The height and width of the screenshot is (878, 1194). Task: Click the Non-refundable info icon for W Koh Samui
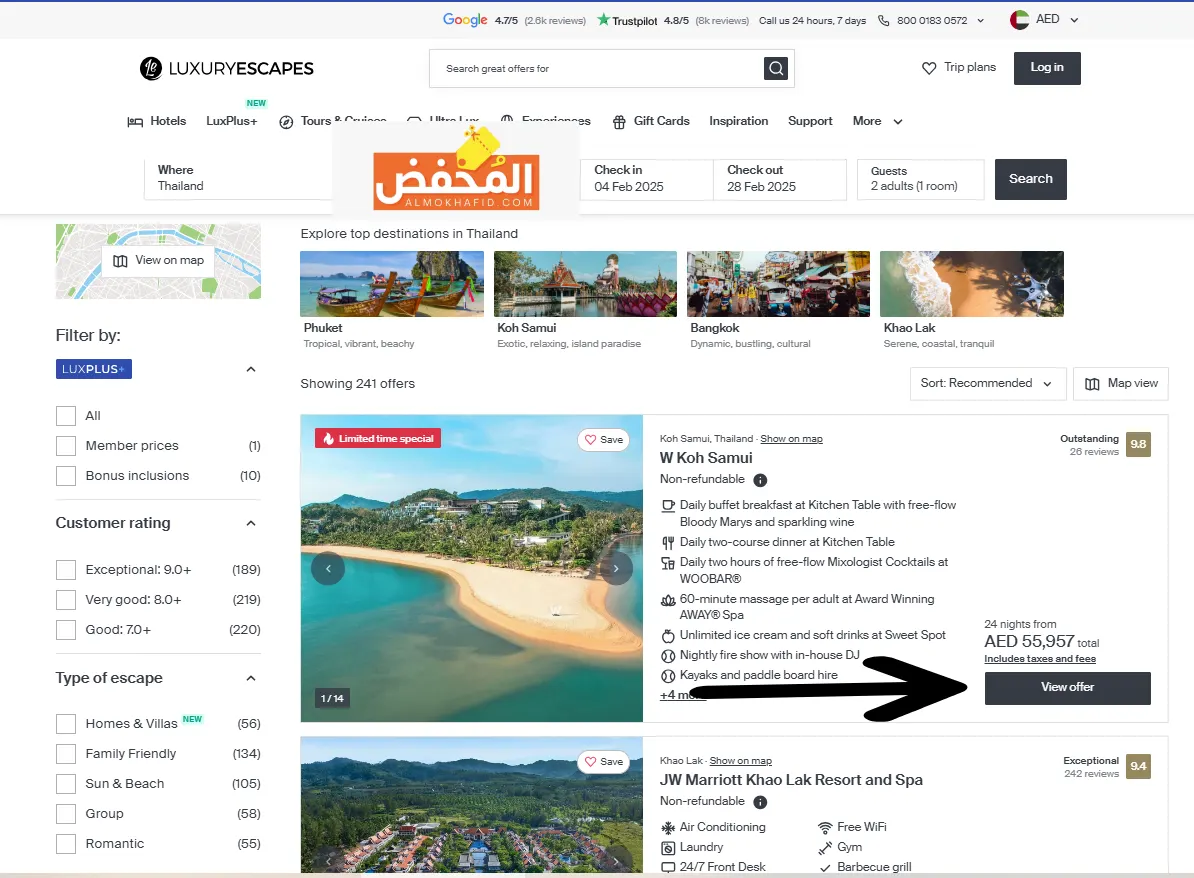[x=760, y=480]
